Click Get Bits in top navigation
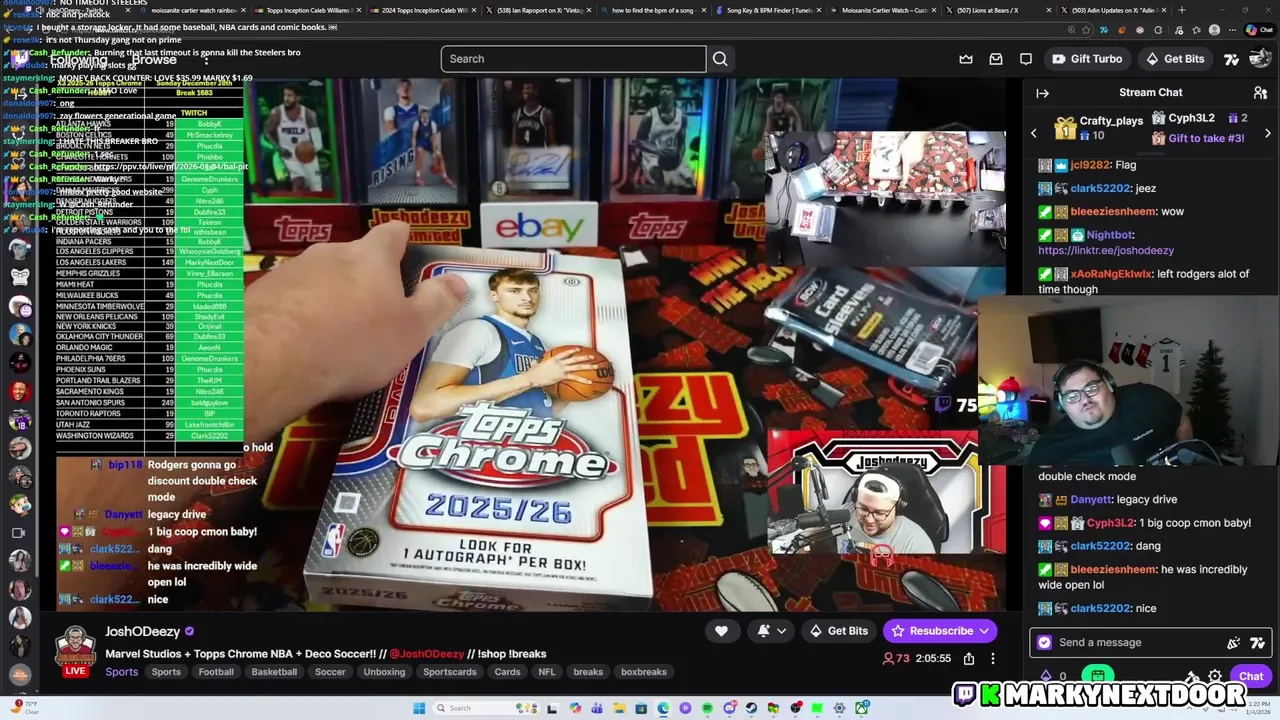 [x=1174, y=59]
